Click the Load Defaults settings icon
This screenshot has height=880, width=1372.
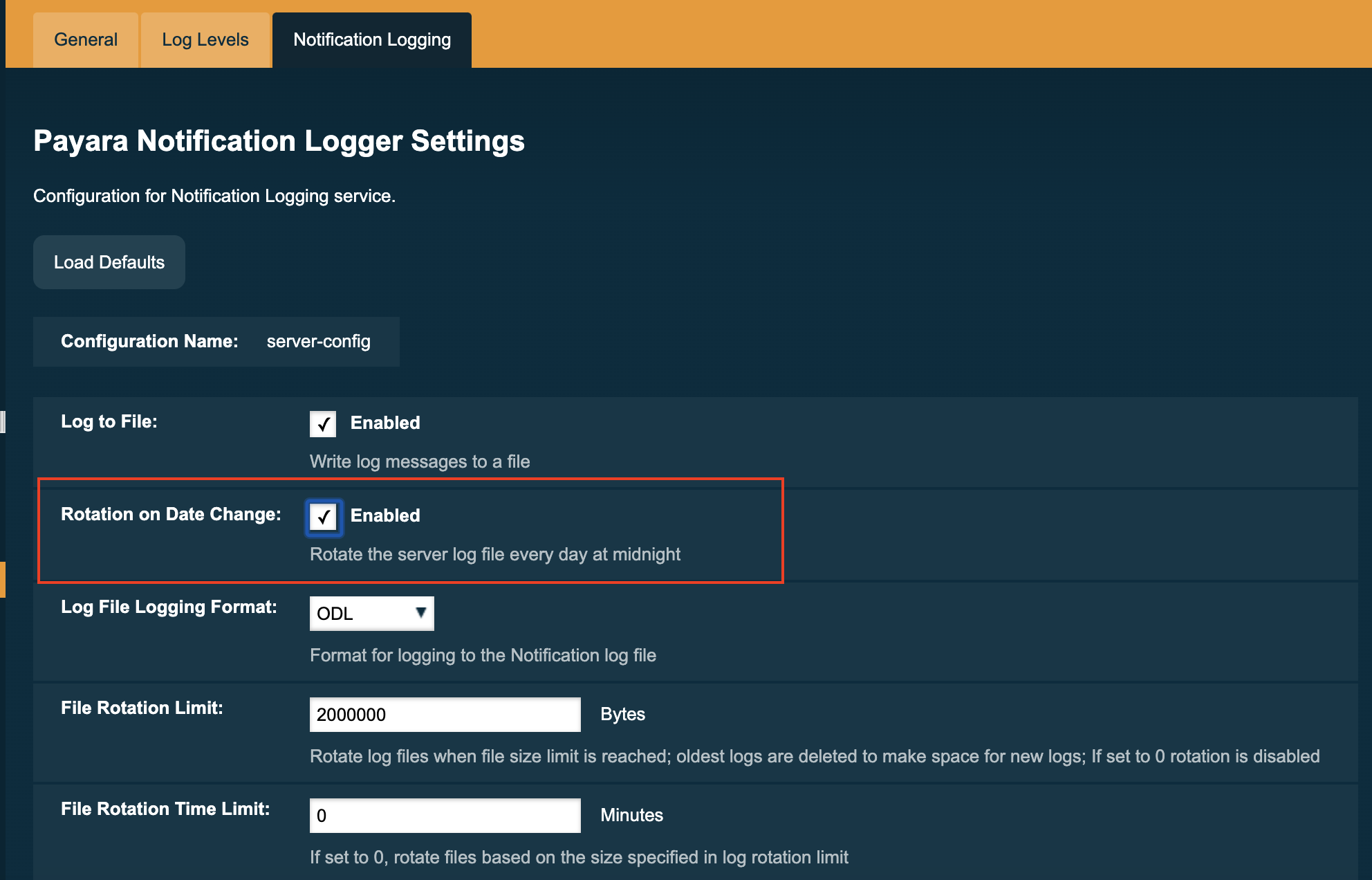109,261
